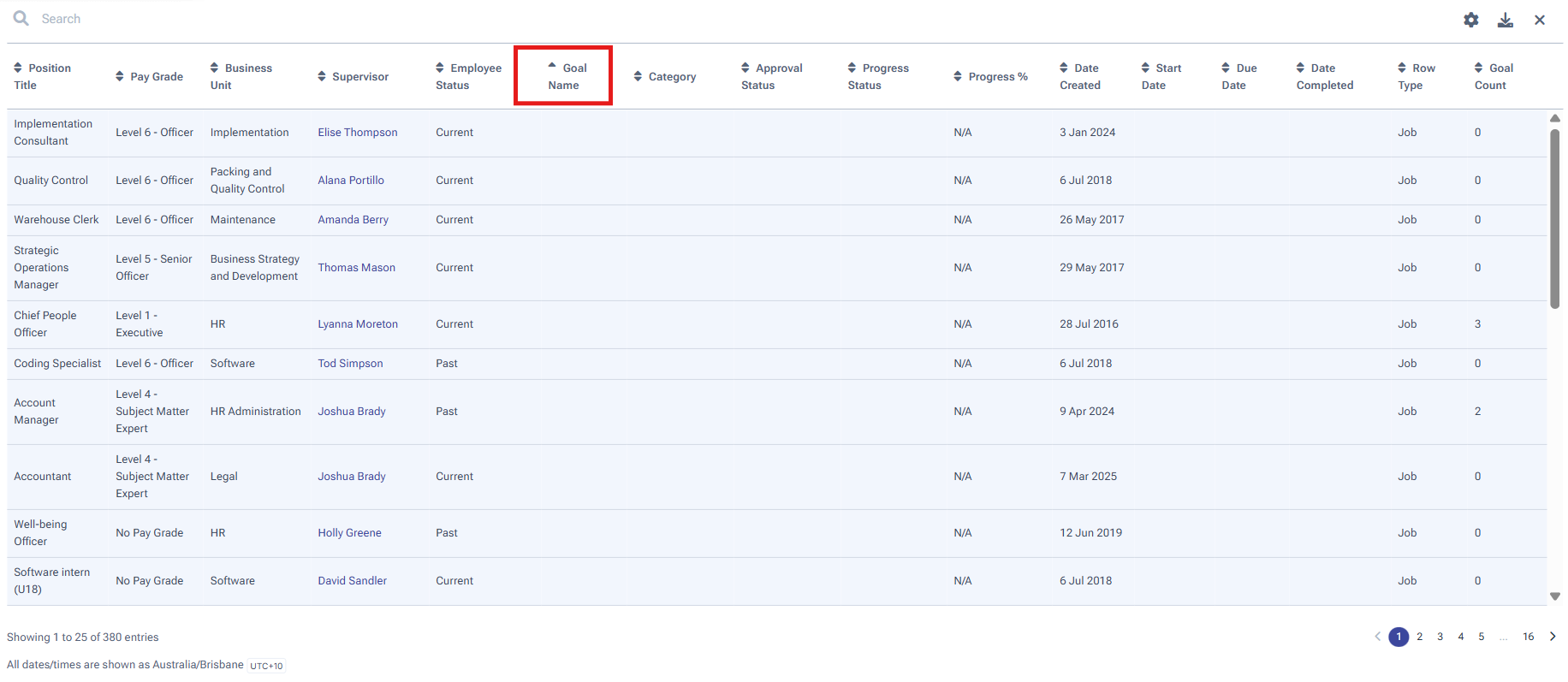Go to next page arrow
The height and width of the screenshot is (682, 1568).
coord(1552,637)
